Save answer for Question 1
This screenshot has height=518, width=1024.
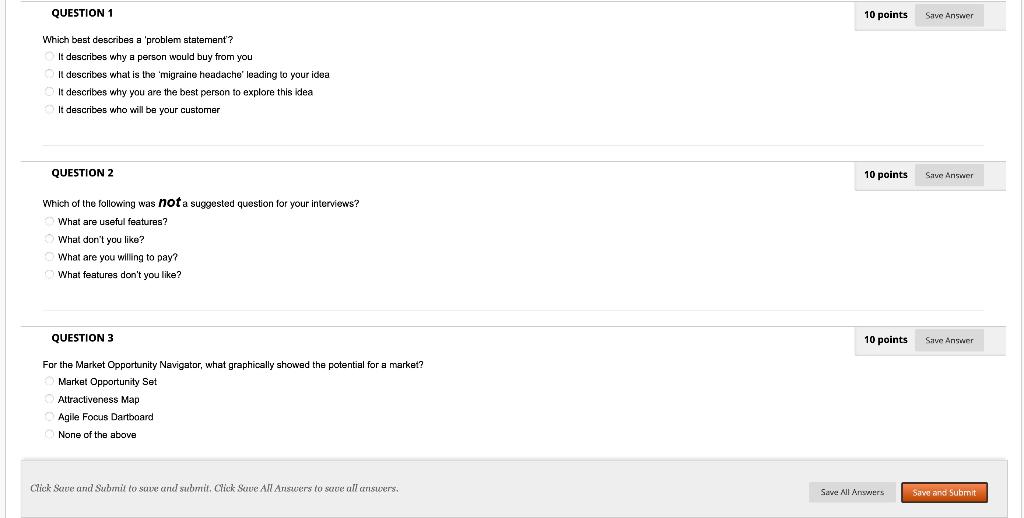pos(949,15)
